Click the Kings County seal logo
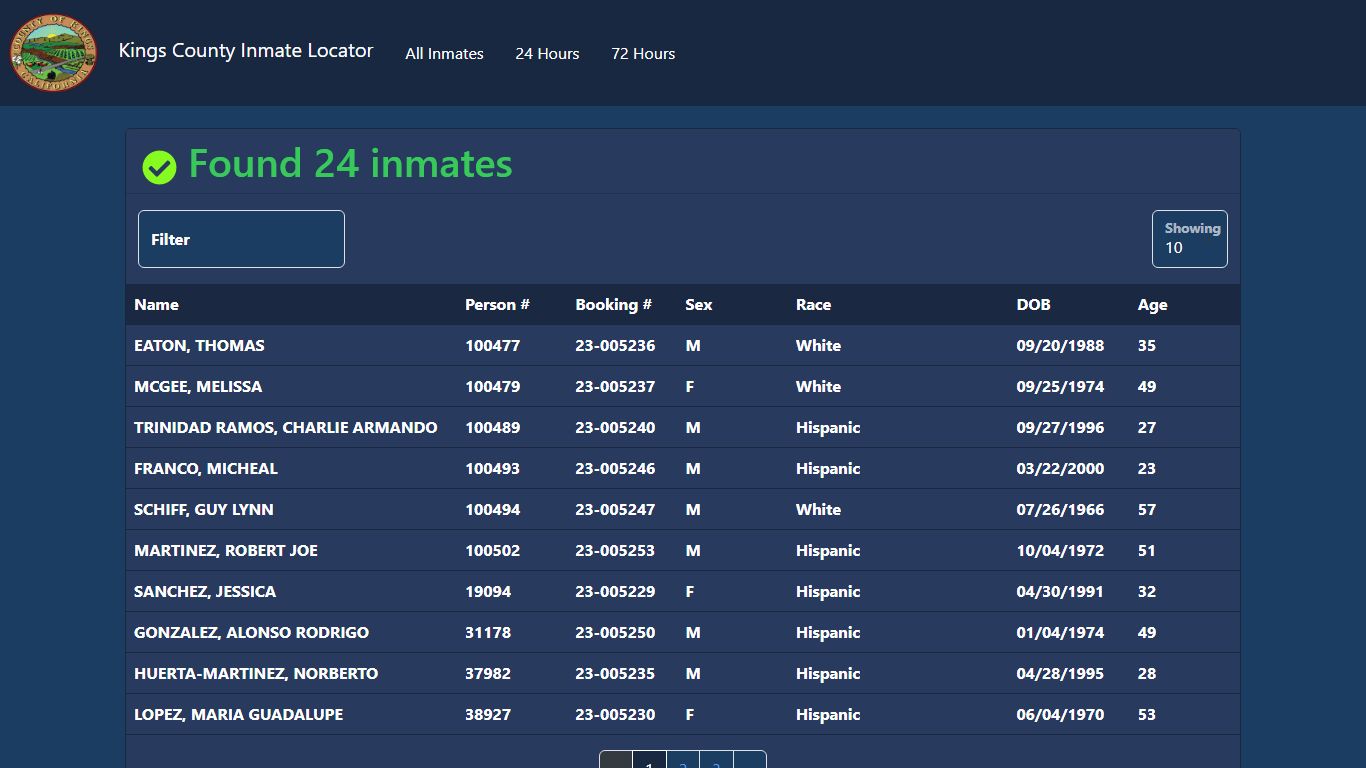This screenshot has width=1366, height=768. point(53,52)
